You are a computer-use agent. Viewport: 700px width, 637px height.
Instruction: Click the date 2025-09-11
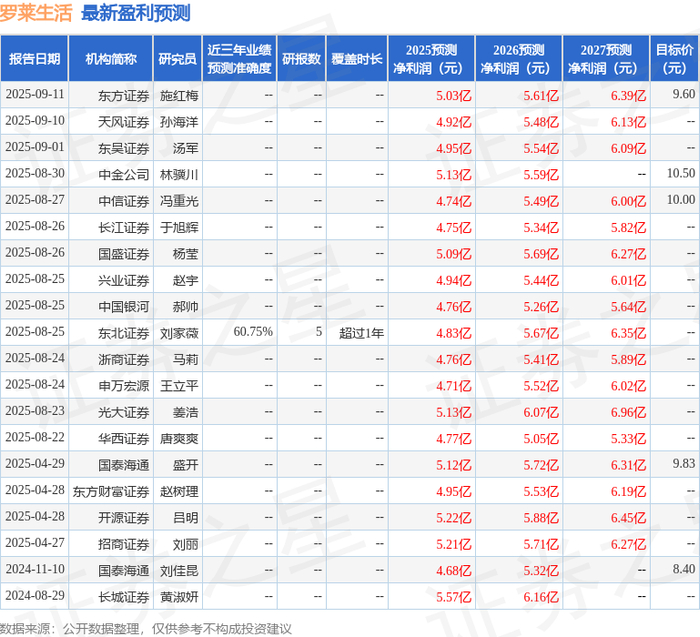click(x=35, y=94)
